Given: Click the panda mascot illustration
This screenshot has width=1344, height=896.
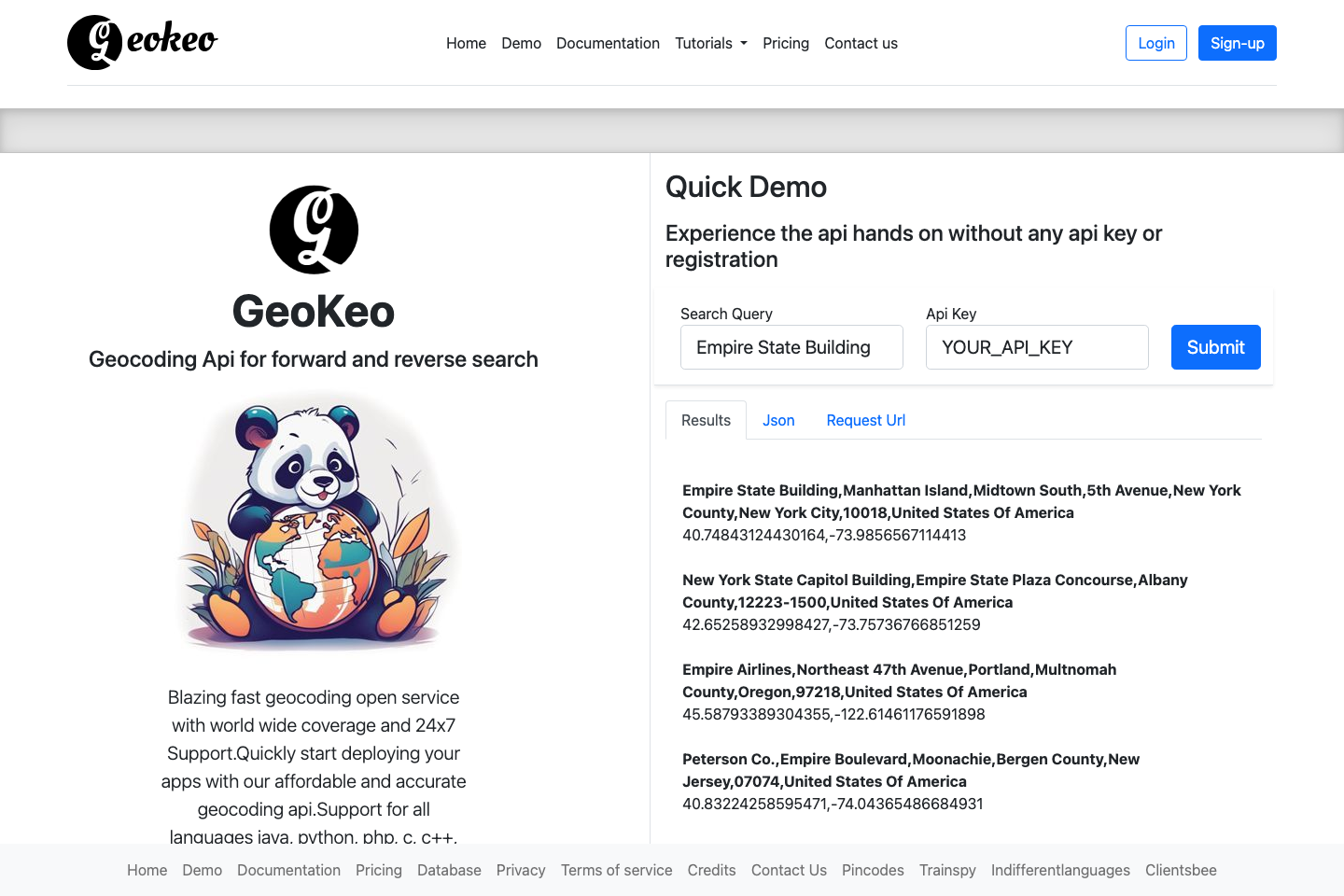Looking at the screenshot, I should (314, 523).
